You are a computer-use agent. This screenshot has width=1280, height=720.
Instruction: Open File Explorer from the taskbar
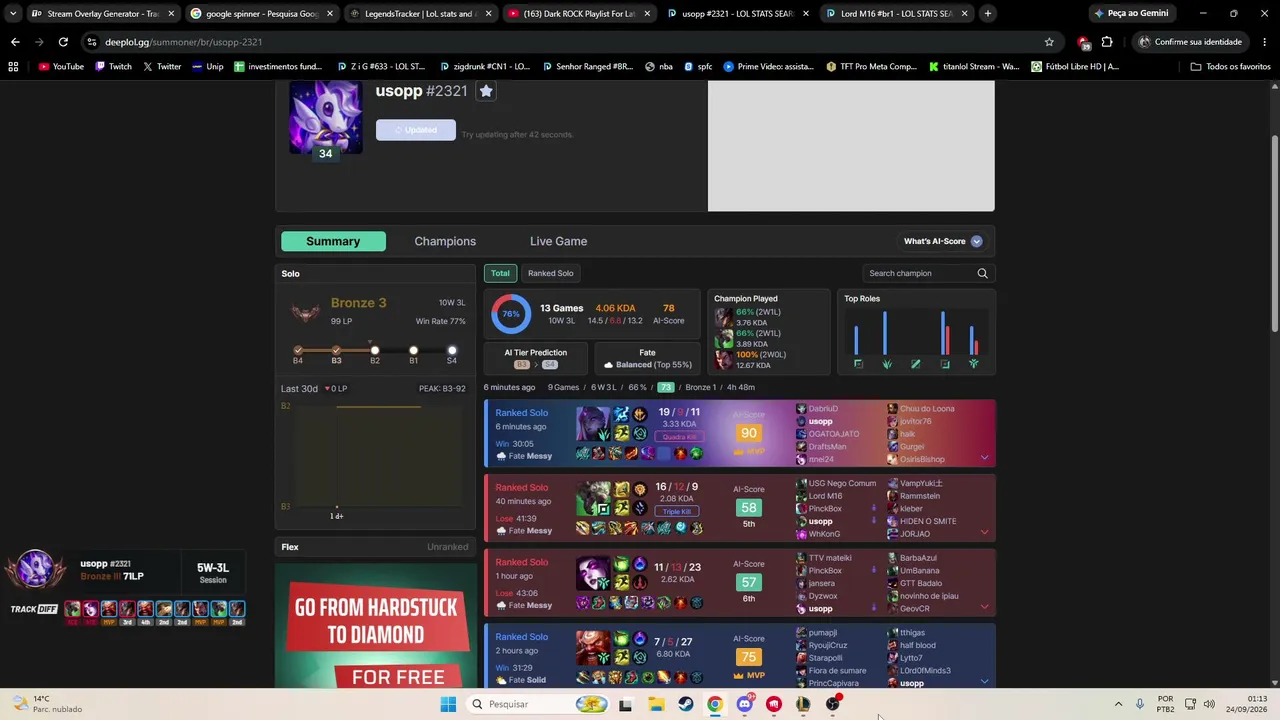(656, 704)
